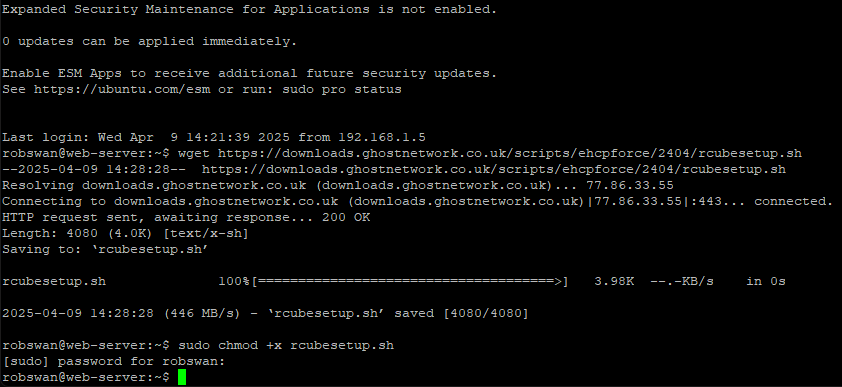Click the '200 OK' response text
Viewport: 842px width, 387px height.
pos(346,217)
